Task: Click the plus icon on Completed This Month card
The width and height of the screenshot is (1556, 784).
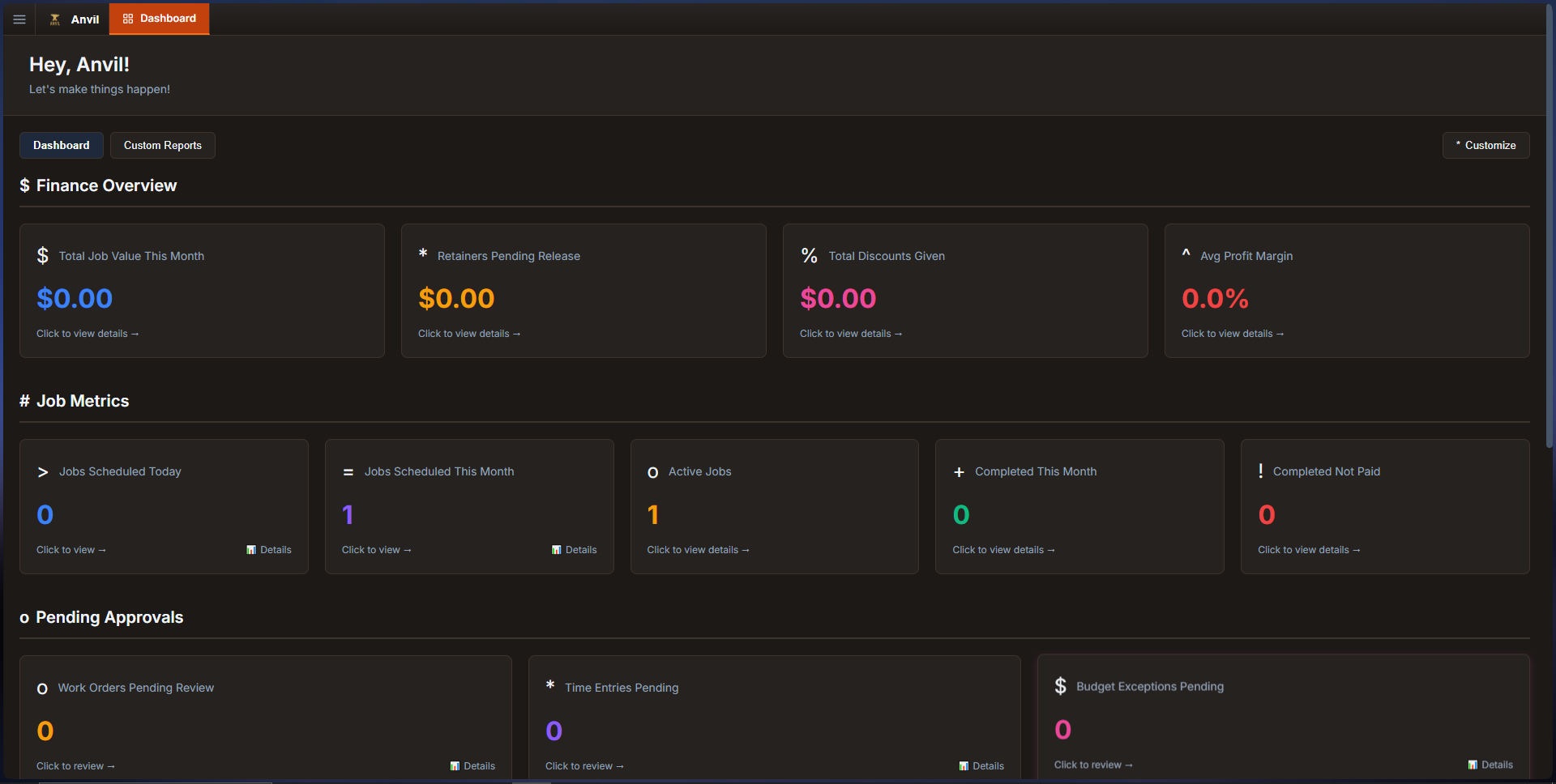Action: coord(960,471)
